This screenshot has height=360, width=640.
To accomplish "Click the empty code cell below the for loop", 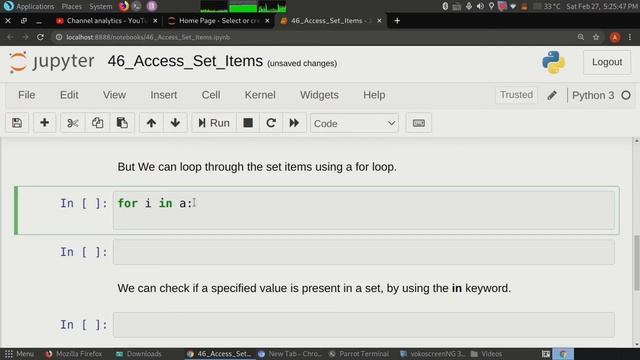I will click(364, 252).
